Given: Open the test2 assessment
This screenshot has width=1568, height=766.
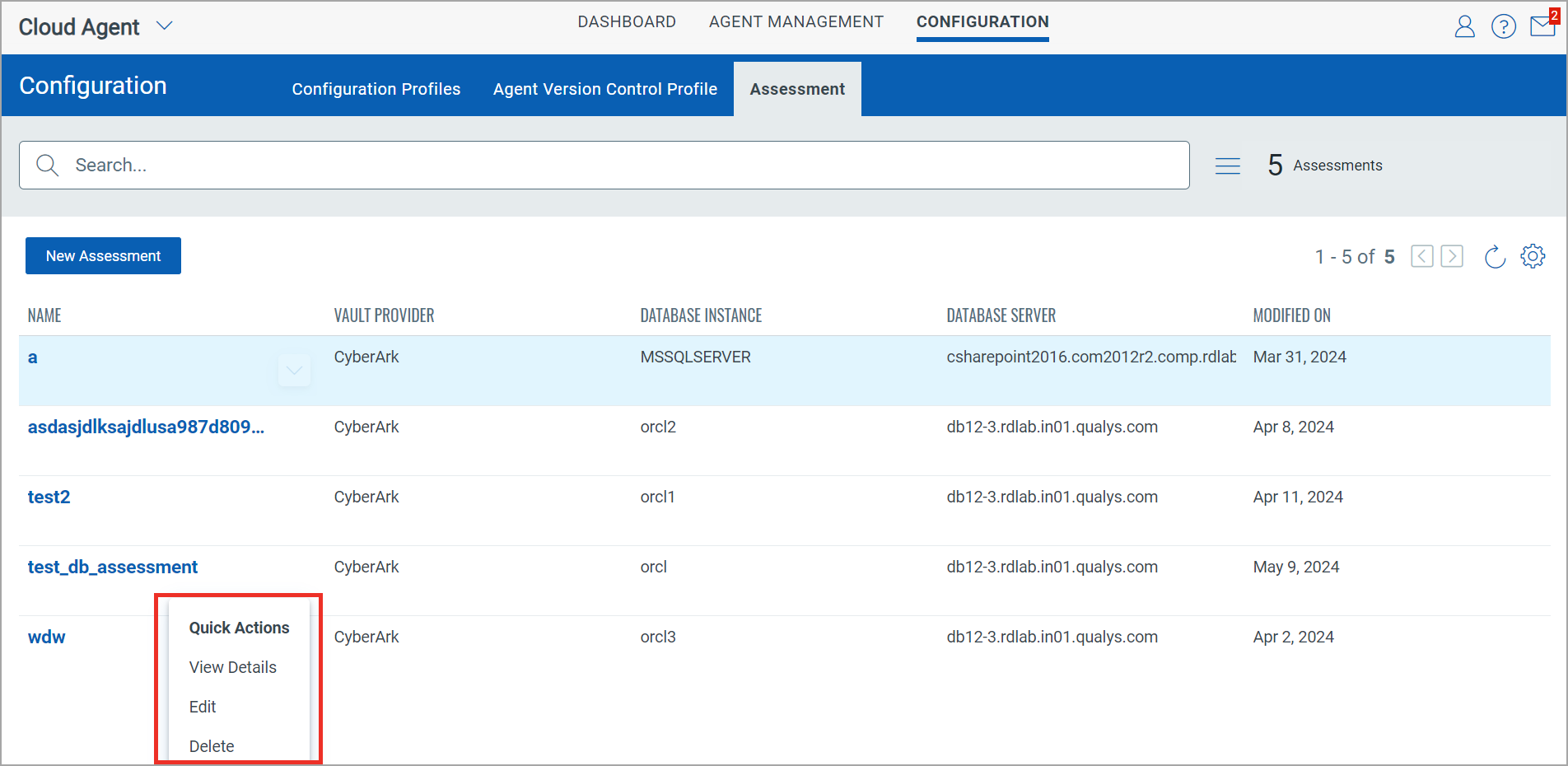Looking at the screenshot, I should pos(49,497).
